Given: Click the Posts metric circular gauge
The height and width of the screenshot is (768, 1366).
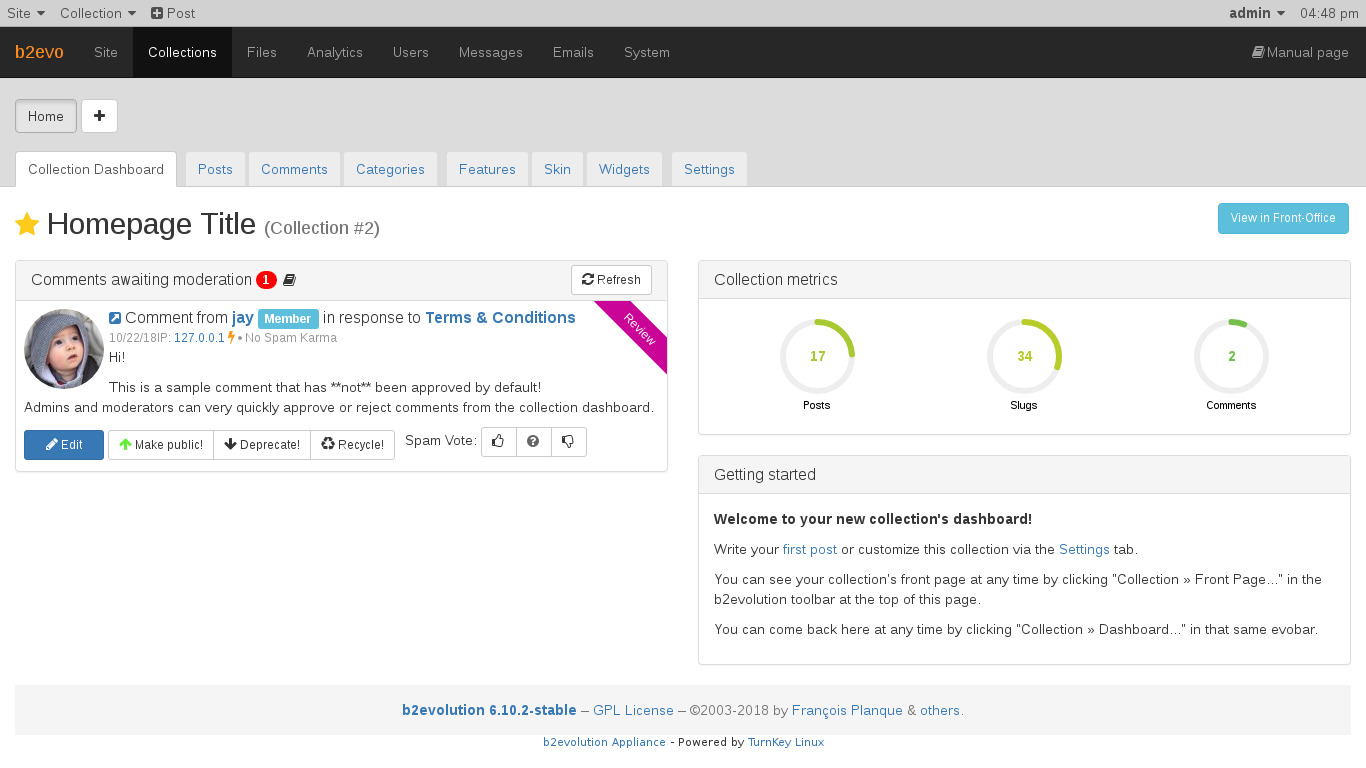Looking at the screenshot, I should point(817,356).
